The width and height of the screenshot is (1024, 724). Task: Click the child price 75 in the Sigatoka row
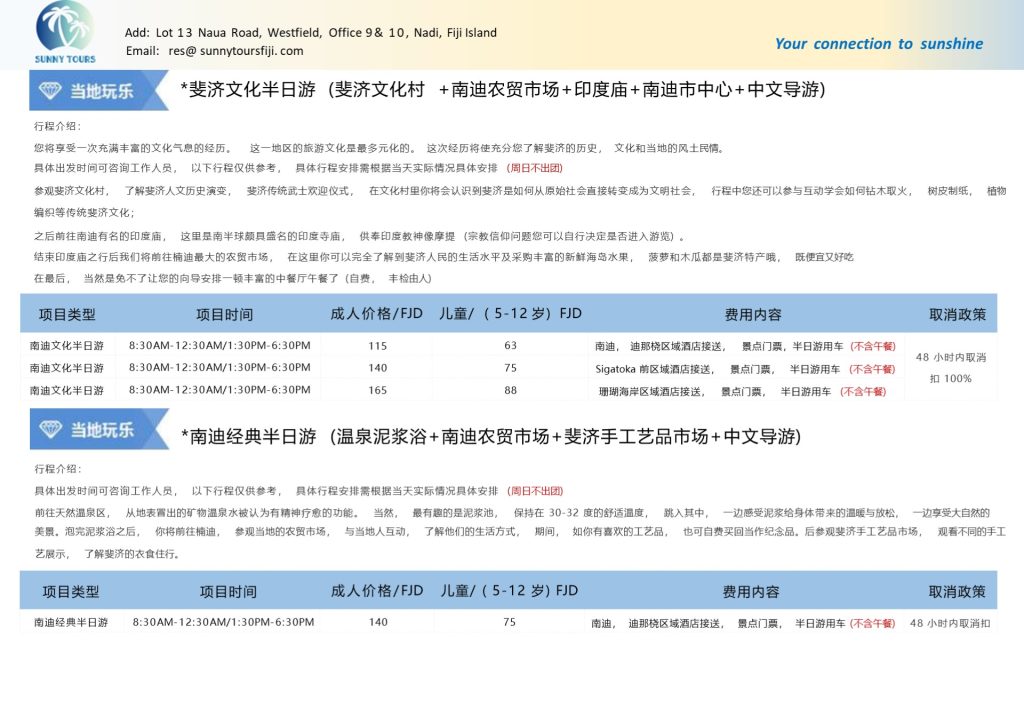(511, 368)
